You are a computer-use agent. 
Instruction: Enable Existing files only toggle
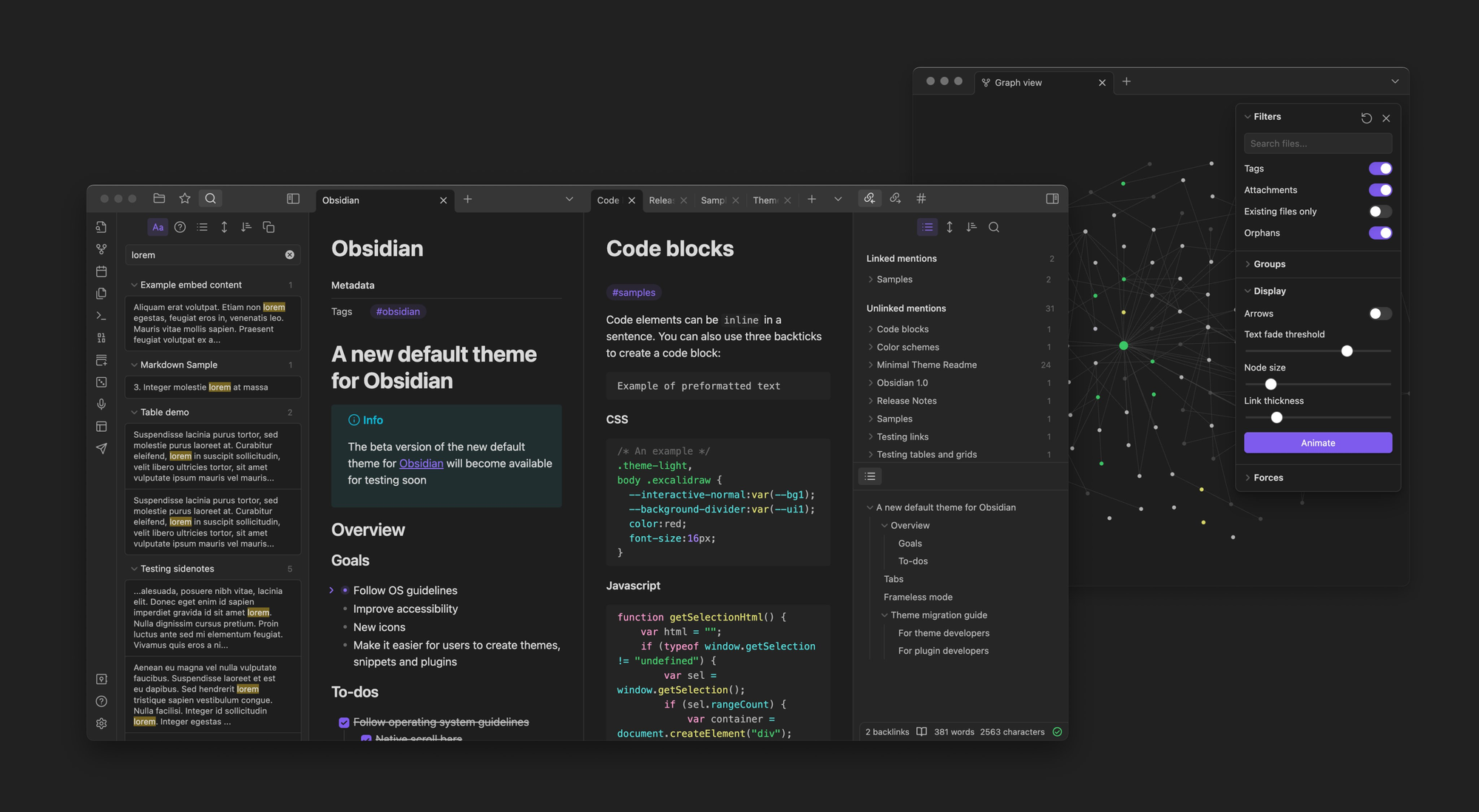pos(1379,212)
